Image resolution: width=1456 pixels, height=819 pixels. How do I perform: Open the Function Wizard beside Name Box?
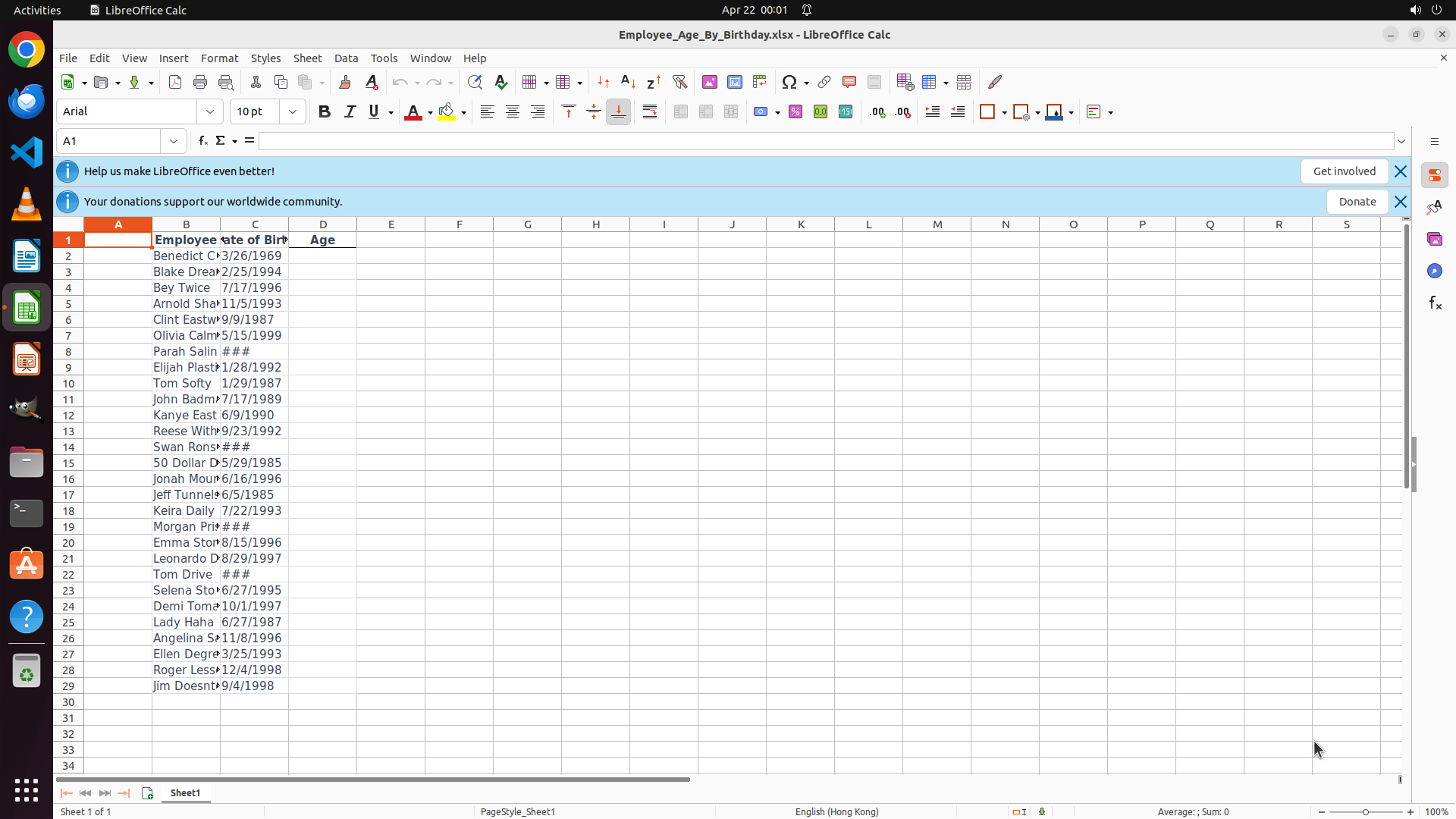[203, 141]
